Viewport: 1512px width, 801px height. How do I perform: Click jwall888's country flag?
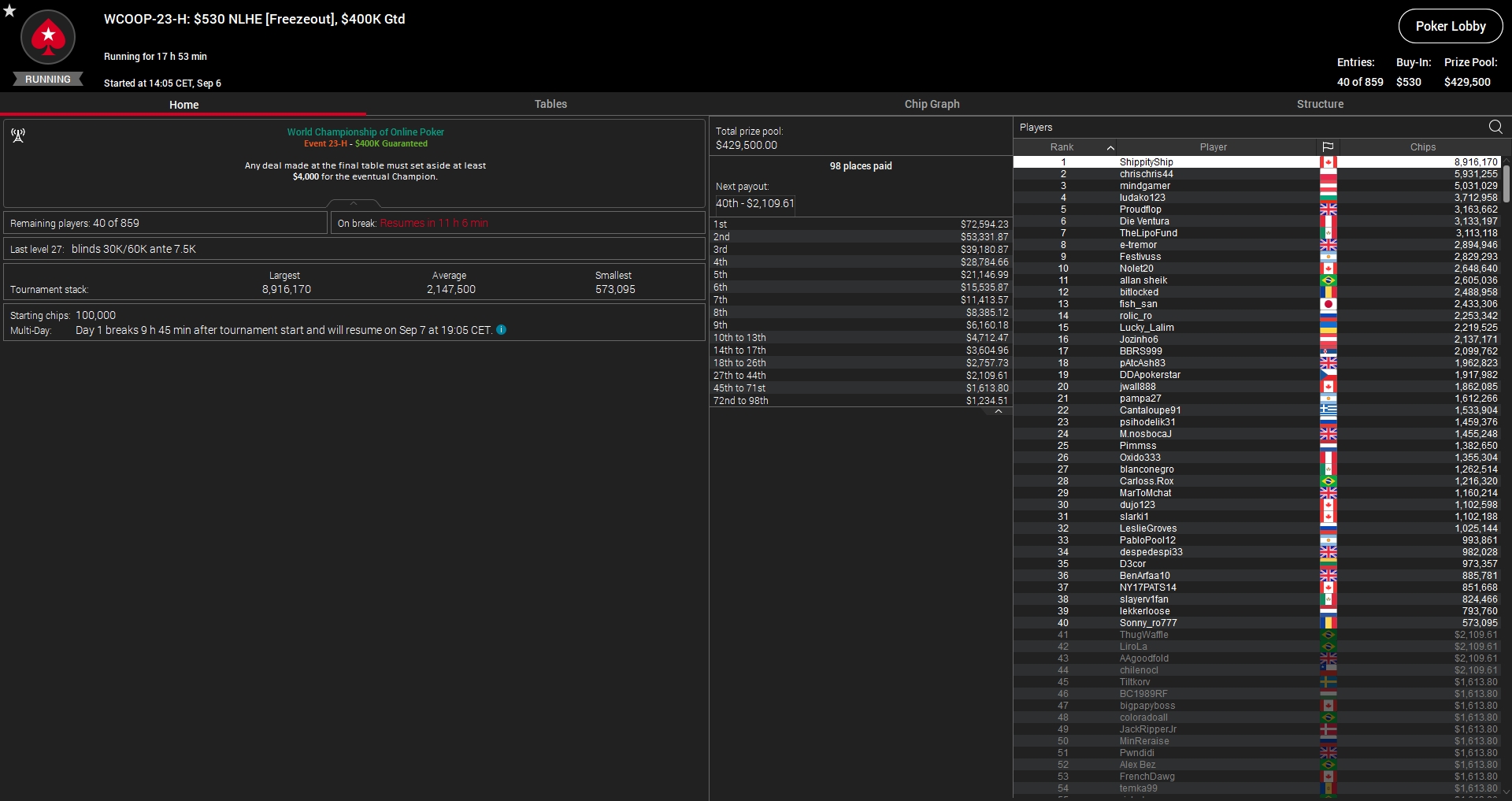[1329, 387]
